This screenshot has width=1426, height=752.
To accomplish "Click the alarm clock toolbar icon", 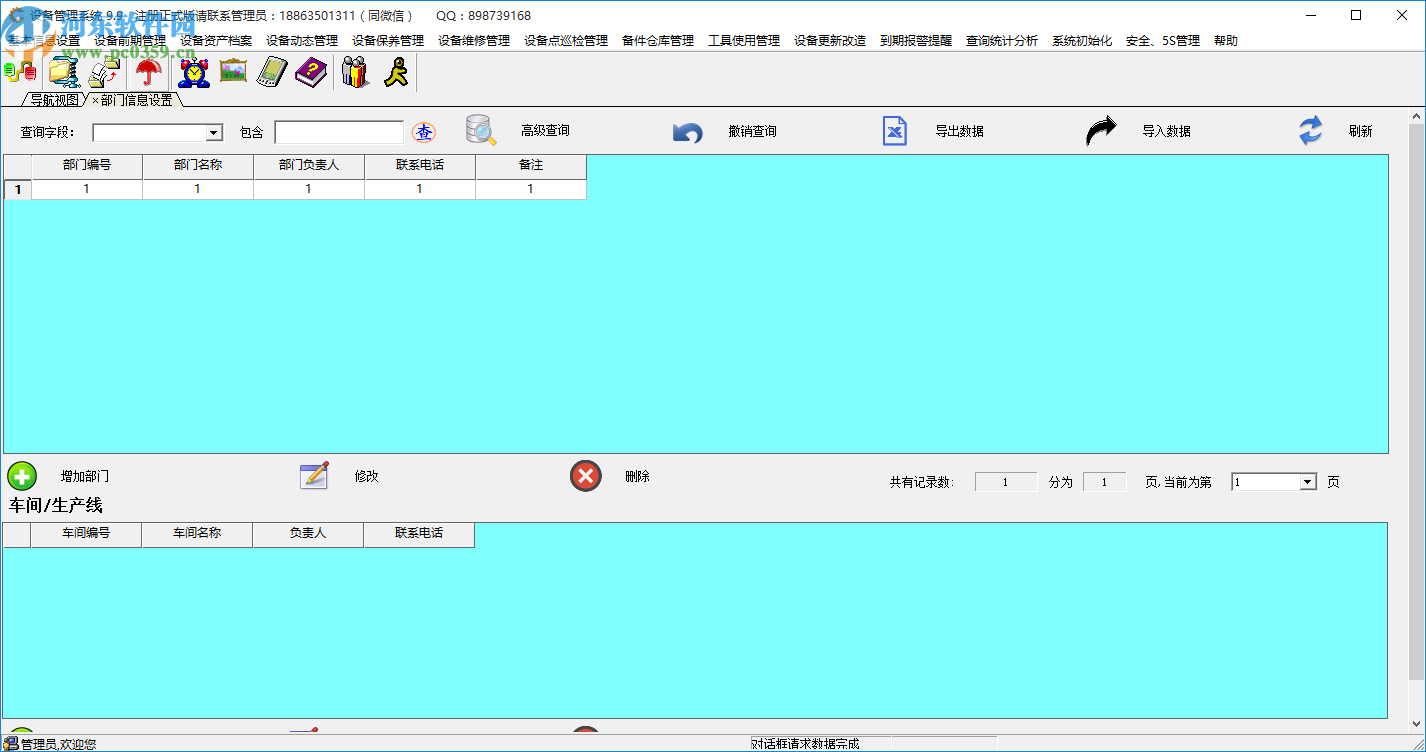I will pyautogui.click(x=193, y=72).
